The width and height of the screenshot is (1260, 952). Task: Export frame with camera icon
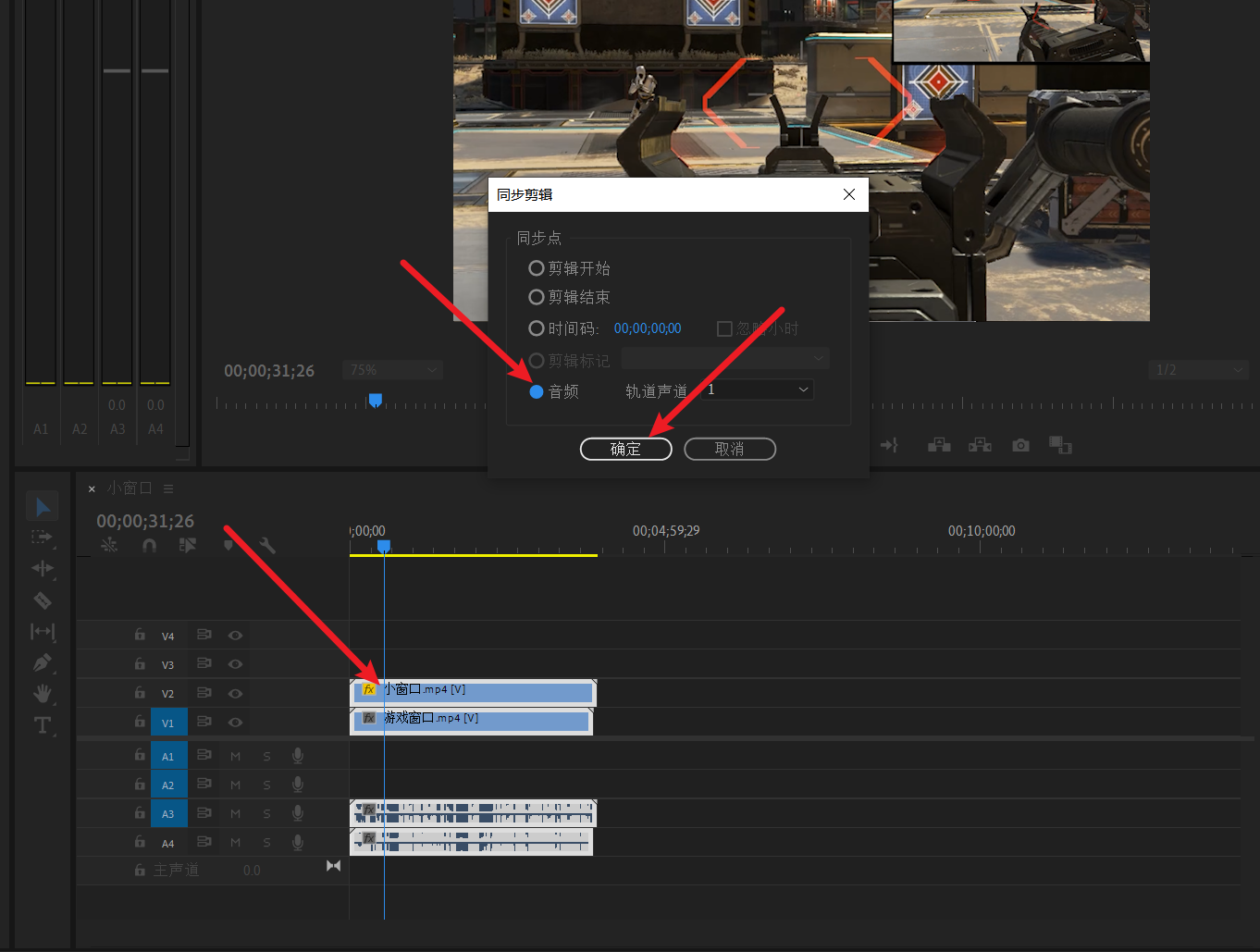1020,445
